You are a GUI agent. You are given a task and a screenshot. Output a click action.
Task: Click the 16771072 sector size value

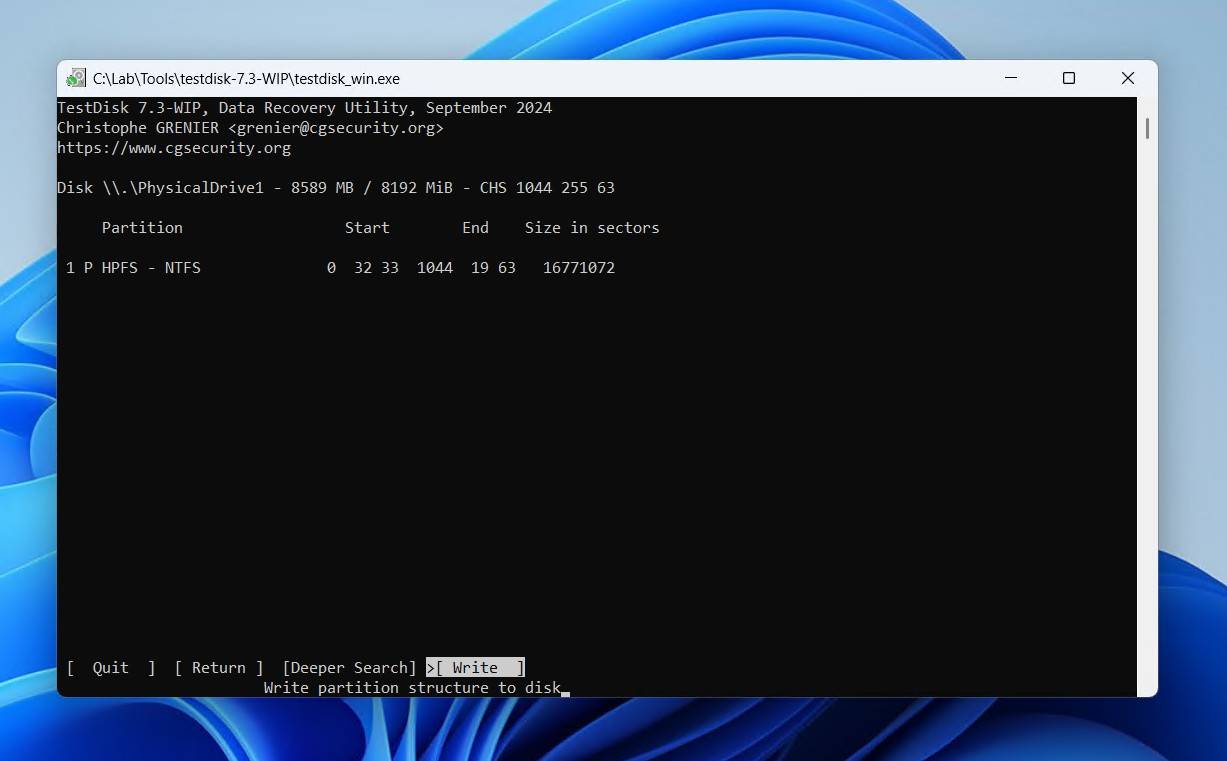[x=579, y=268]
